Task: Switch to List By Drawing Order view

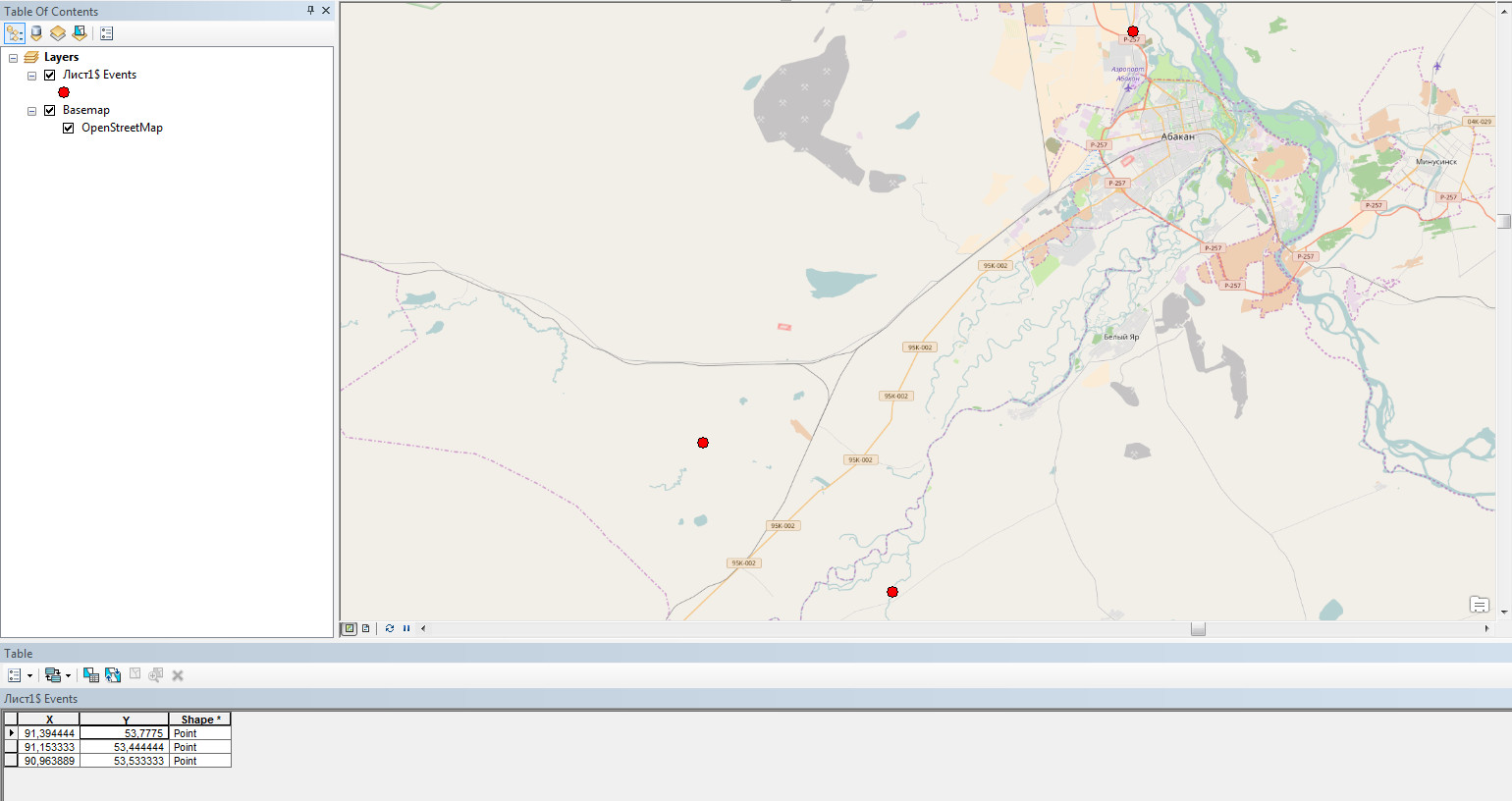Action: [15, 33]
